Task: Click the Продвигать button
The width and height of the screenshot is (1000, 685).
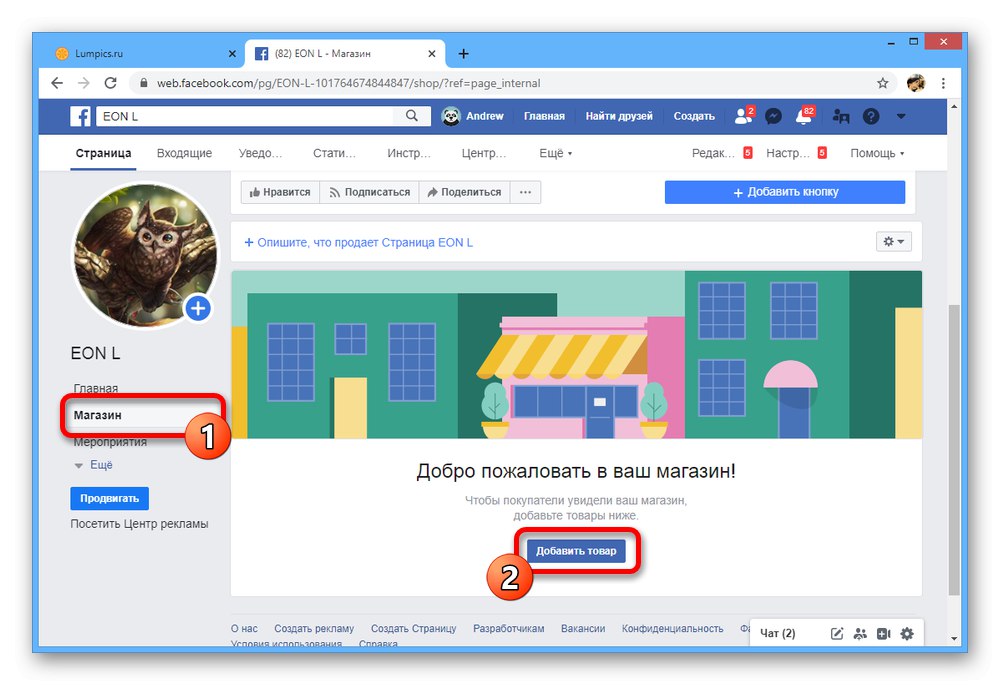Action: click(x=110, y=498)
